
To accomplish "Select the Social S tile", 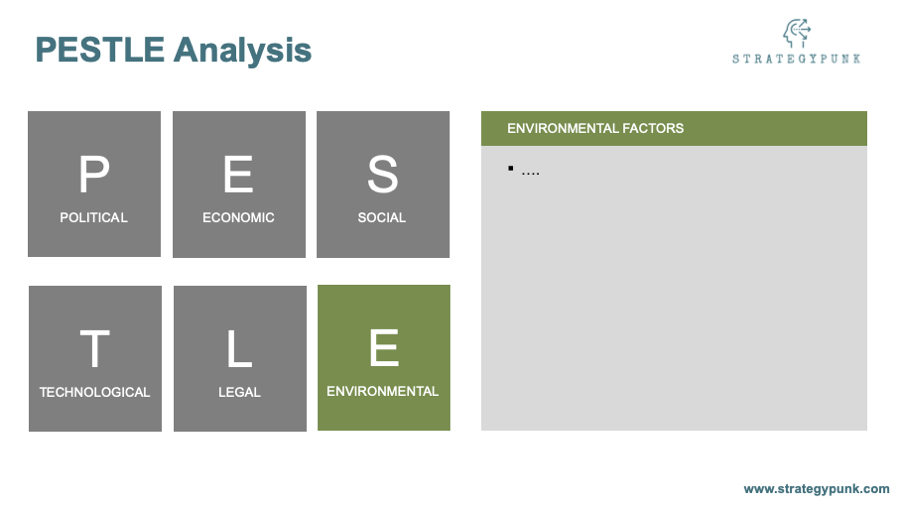I will coord(383,184).
